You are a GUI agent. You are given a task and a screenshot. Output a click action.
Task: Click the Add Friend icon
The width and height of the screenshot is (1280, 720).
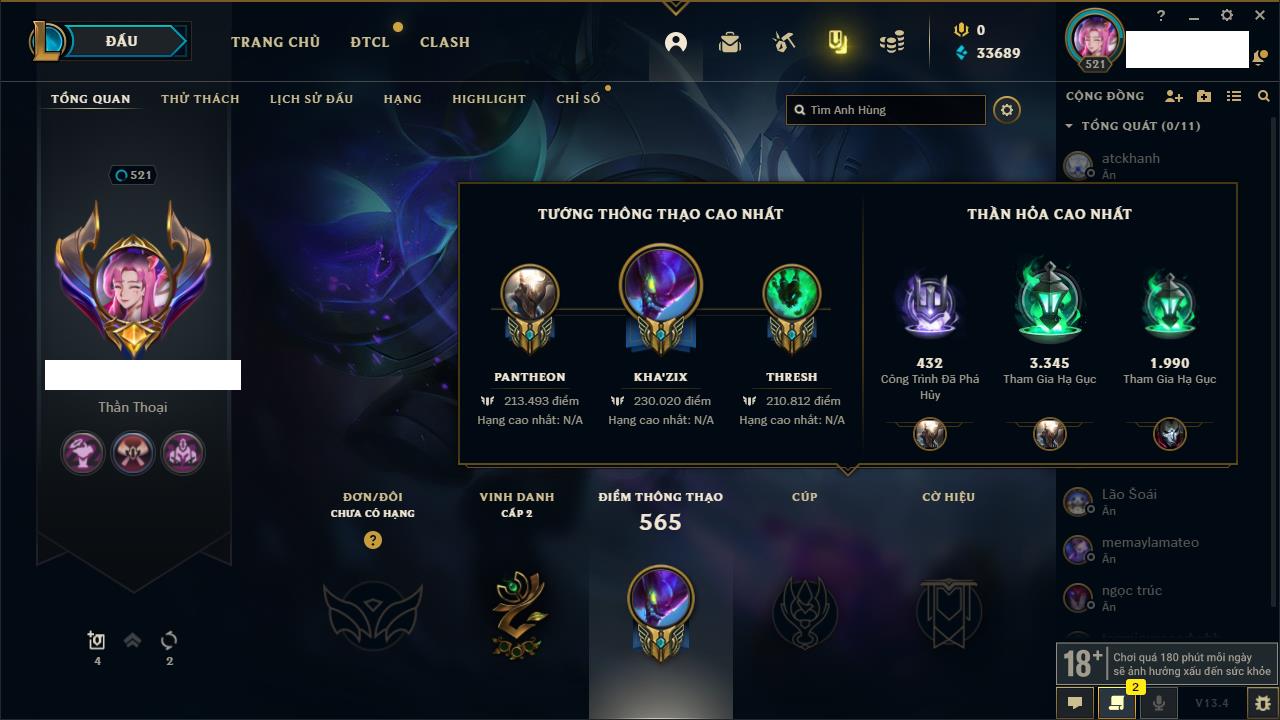click(1174, 96)
